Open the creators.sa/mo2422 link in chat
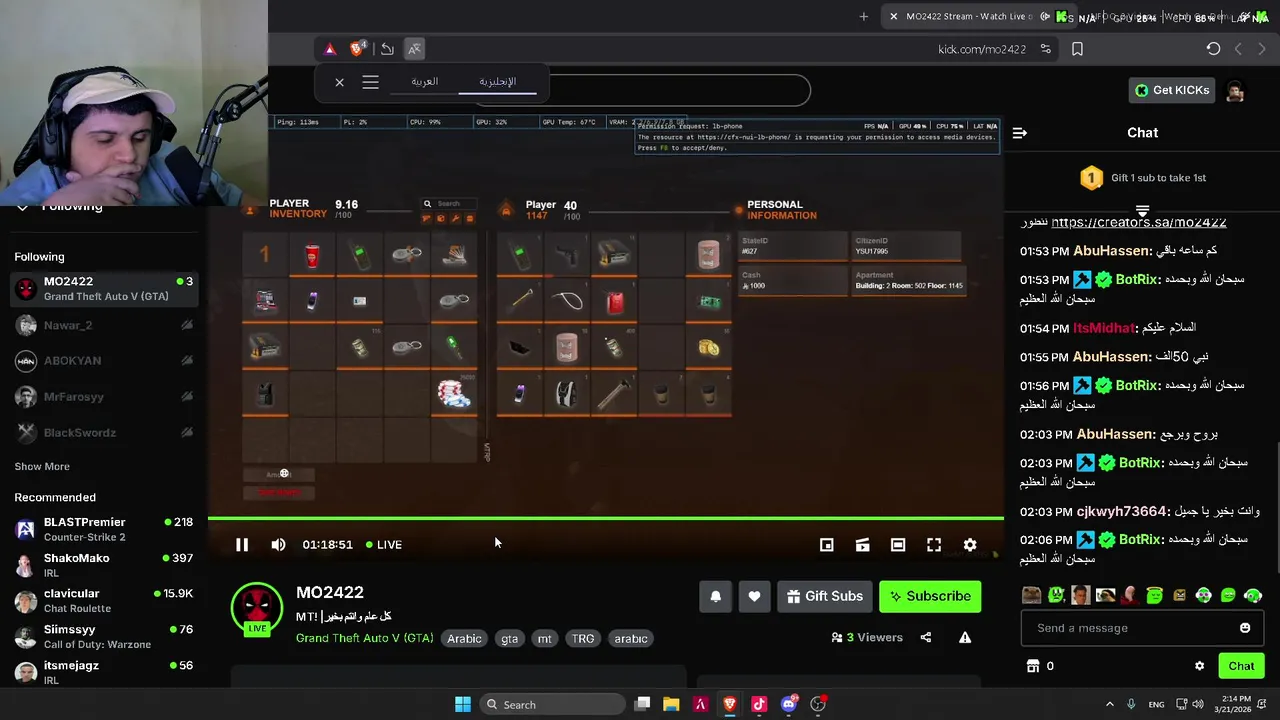 click(1139, 222)
